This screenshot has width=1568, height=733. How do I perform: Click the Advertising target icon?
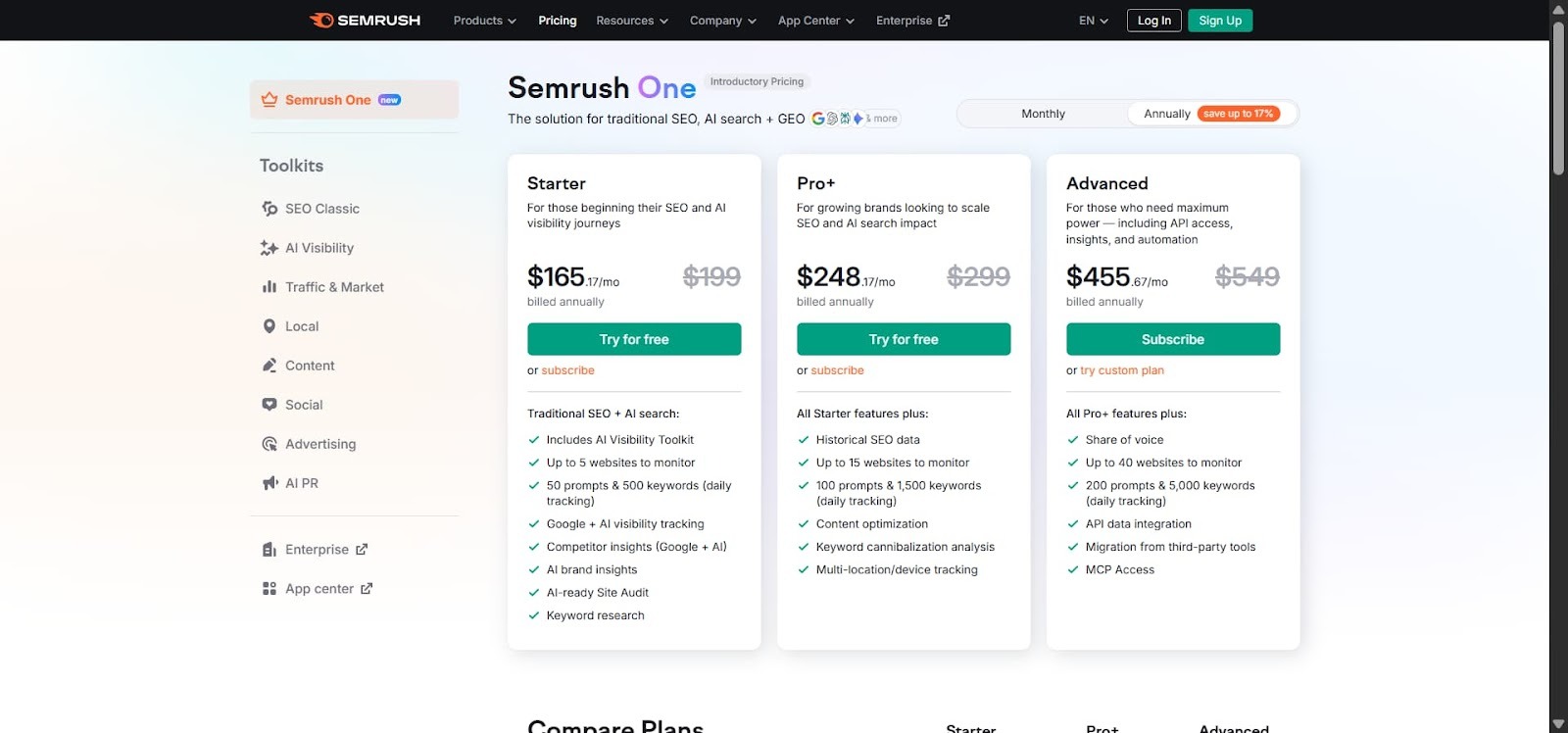tap(269, 444)
